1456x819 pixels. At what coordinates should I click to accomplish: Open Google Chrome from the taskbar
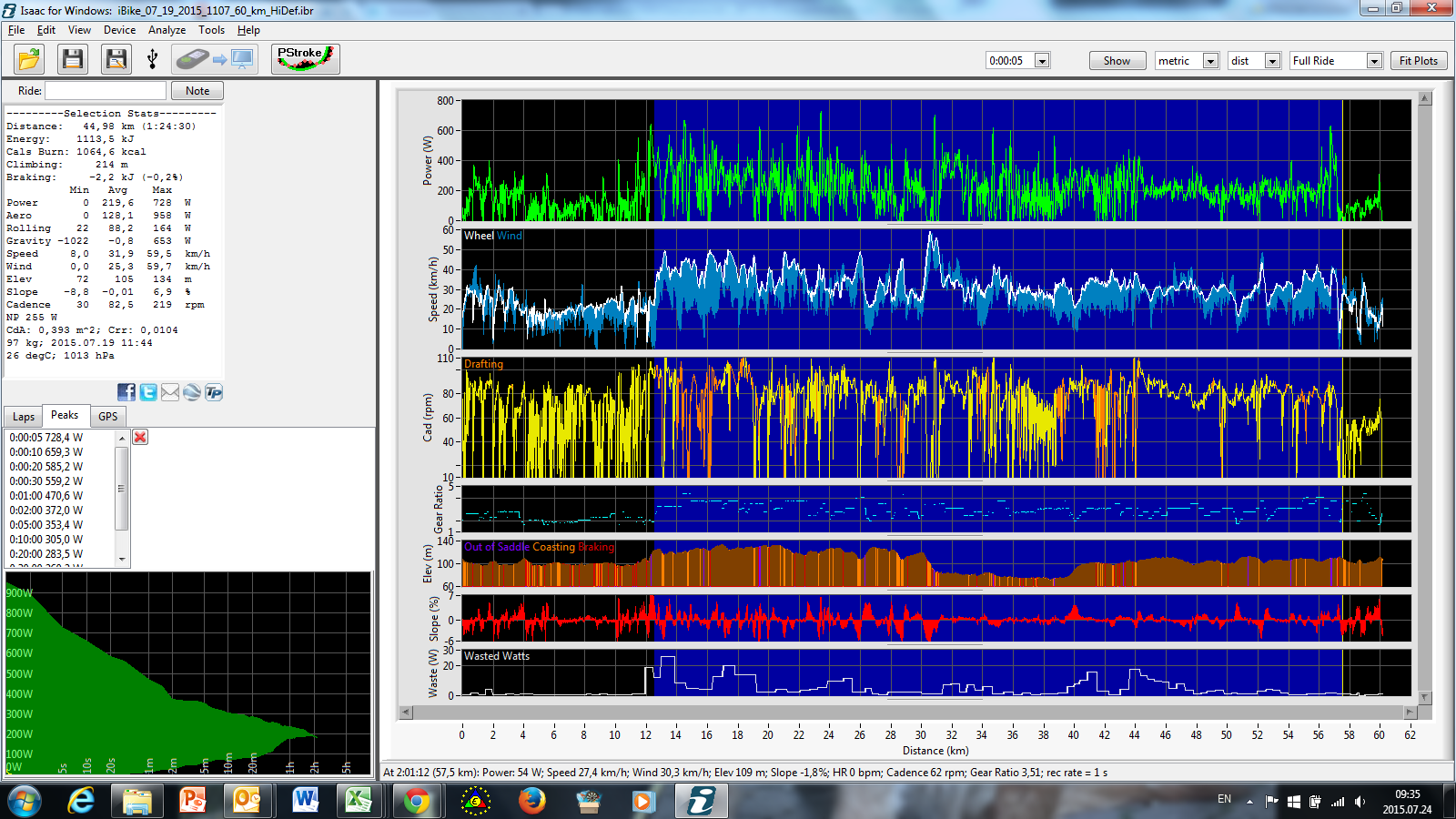pyautogui.click(x=417, y=801)
